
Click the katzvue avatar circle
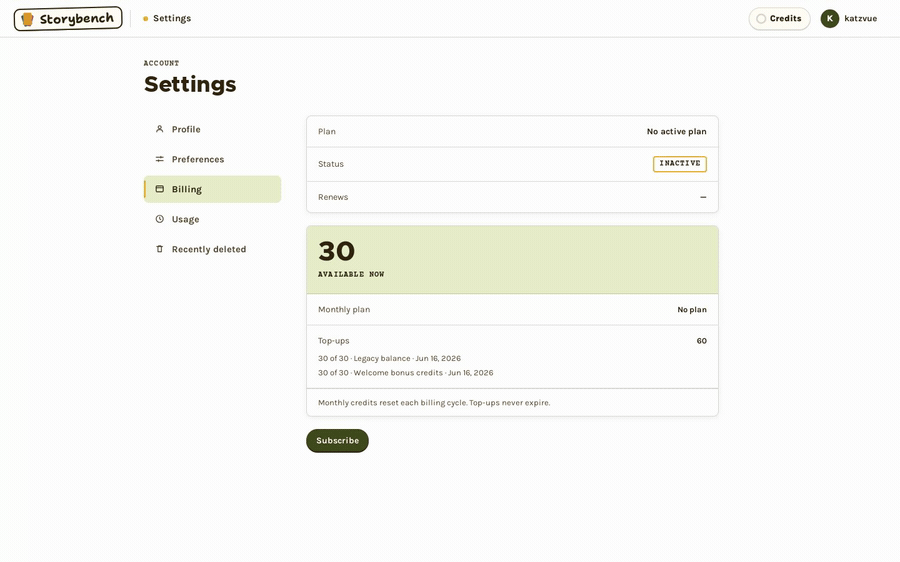pyautogui.click(x=829, y=18)
